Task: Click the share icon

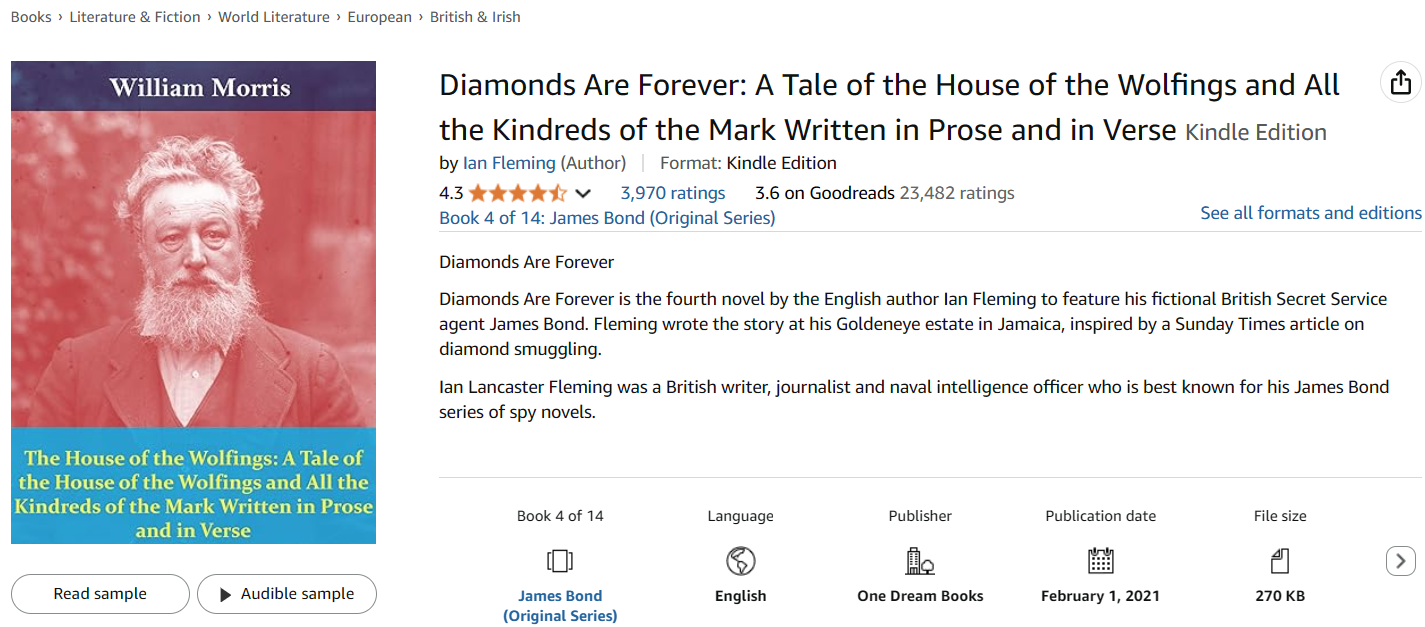Action: (1401, 82)
